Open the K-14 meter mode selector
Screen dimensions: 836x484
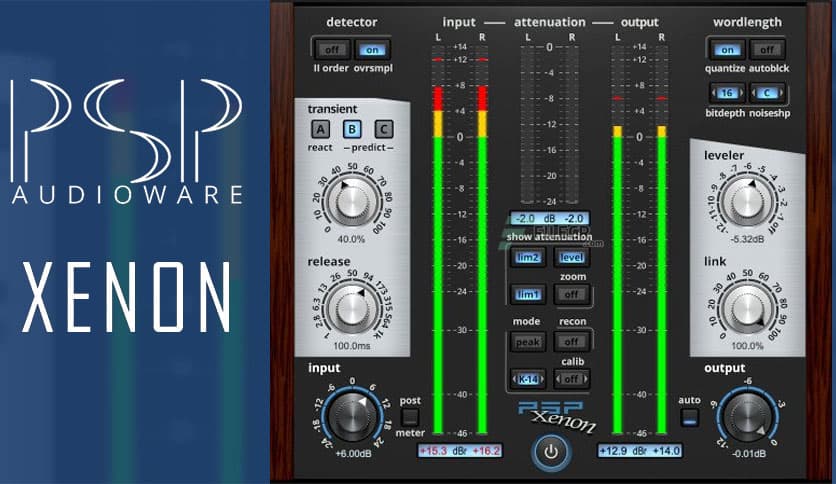point(528,379)
